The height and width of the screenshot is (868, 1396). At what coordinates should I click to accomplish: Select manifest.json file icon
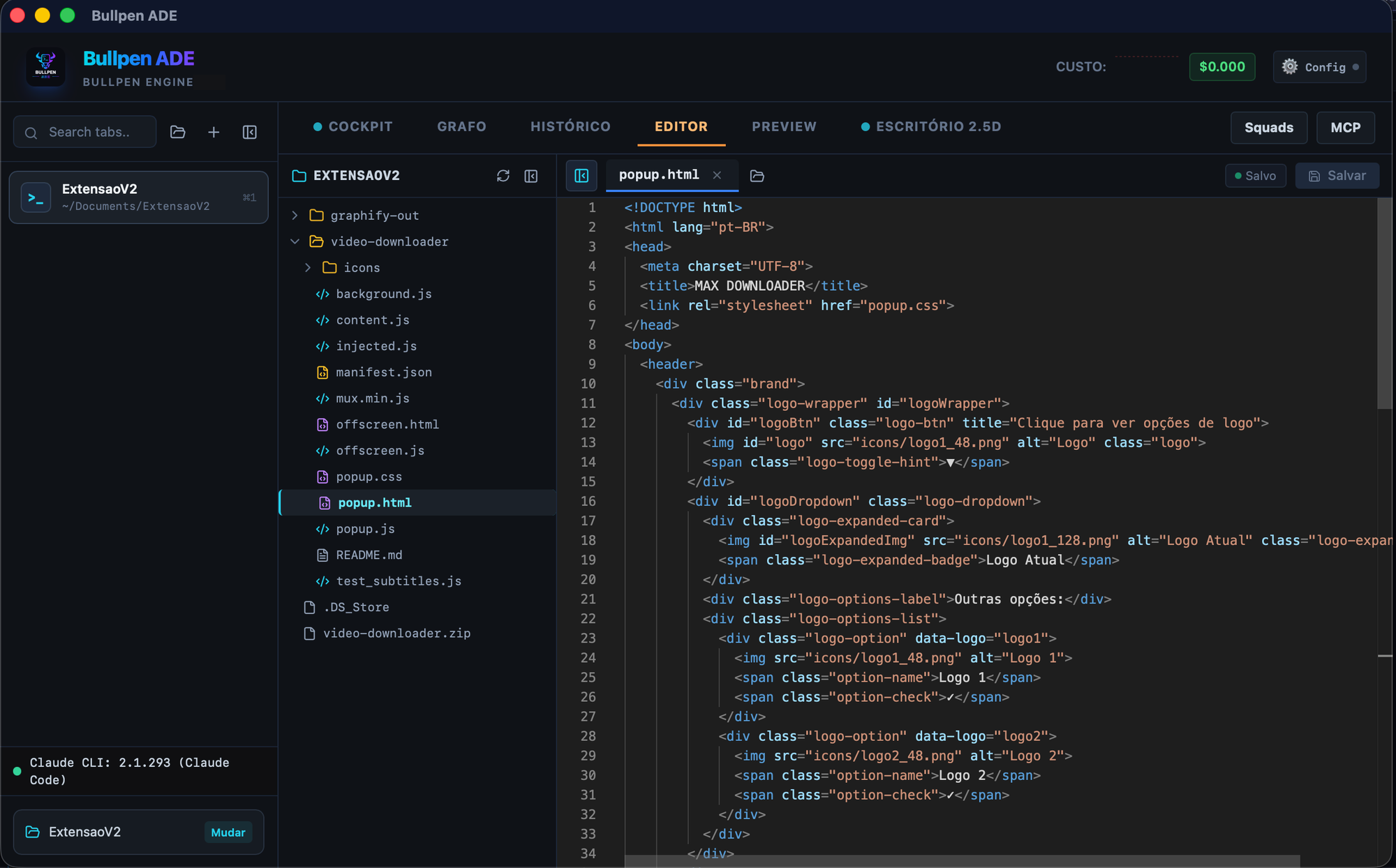pos(322,372)
